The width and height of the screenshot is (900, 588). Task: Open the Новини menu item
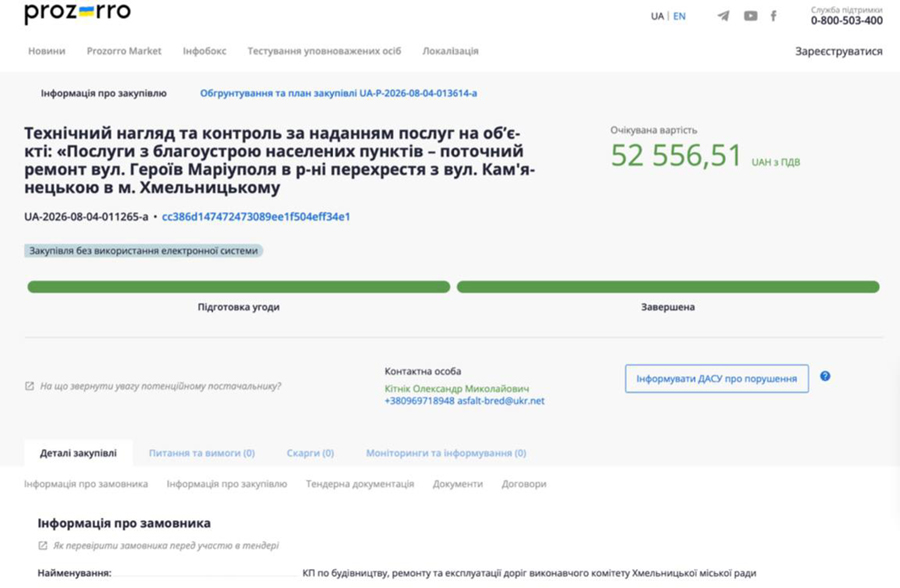[46, 51]
